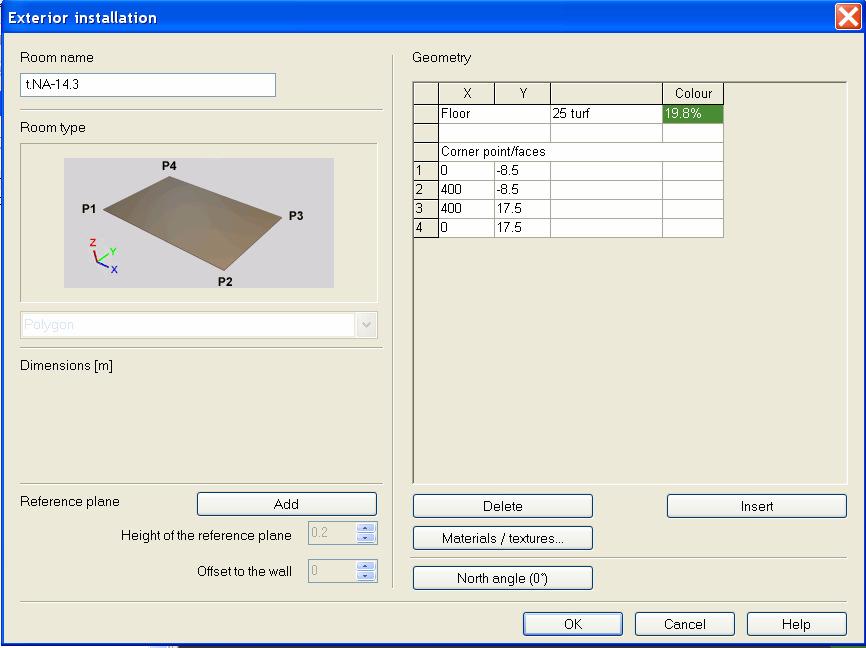Click the Add reference plane button

pos(287,504)
